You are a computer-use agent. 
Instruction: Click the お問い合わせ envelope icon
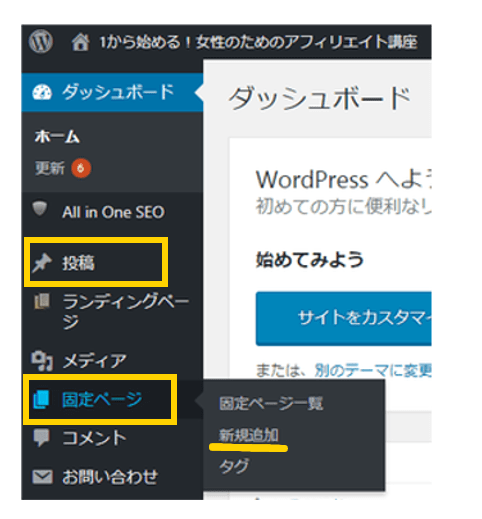coord(42,477)
